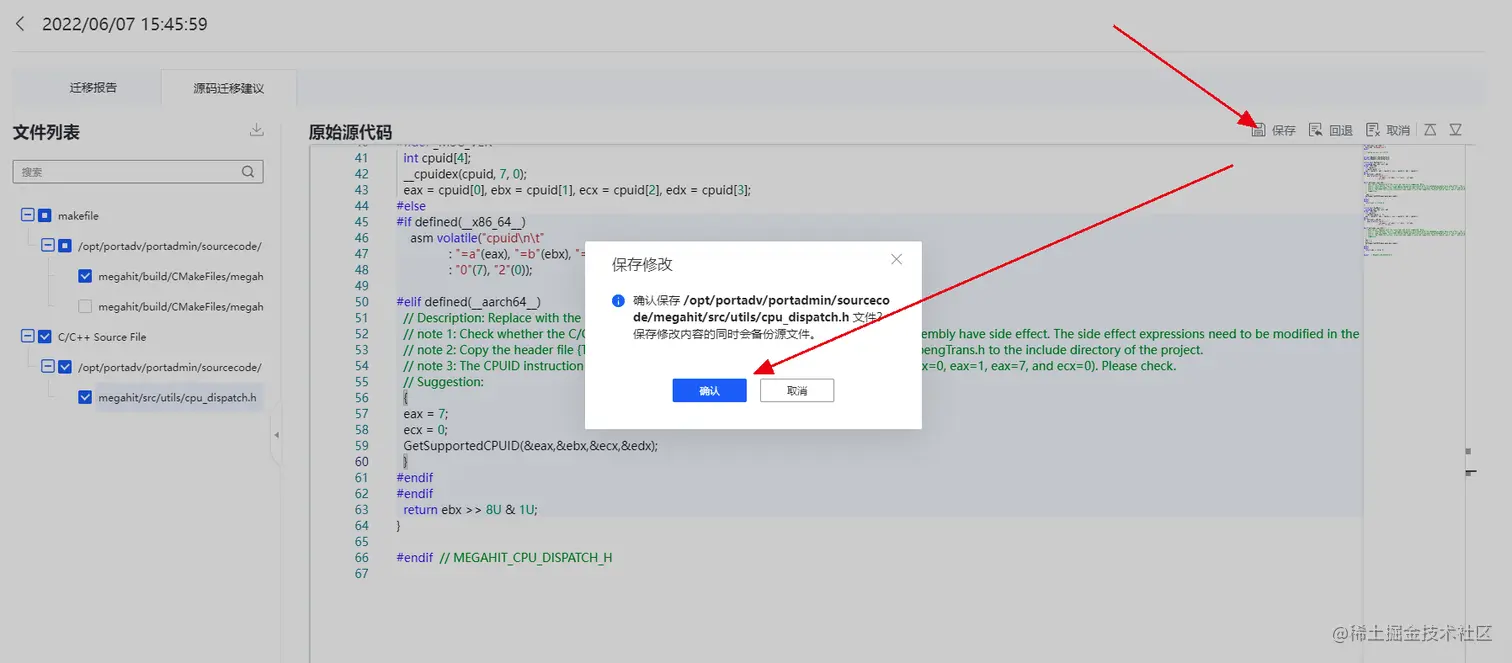
Task: Collapse the file list panel handle
Action: point(276,435)
